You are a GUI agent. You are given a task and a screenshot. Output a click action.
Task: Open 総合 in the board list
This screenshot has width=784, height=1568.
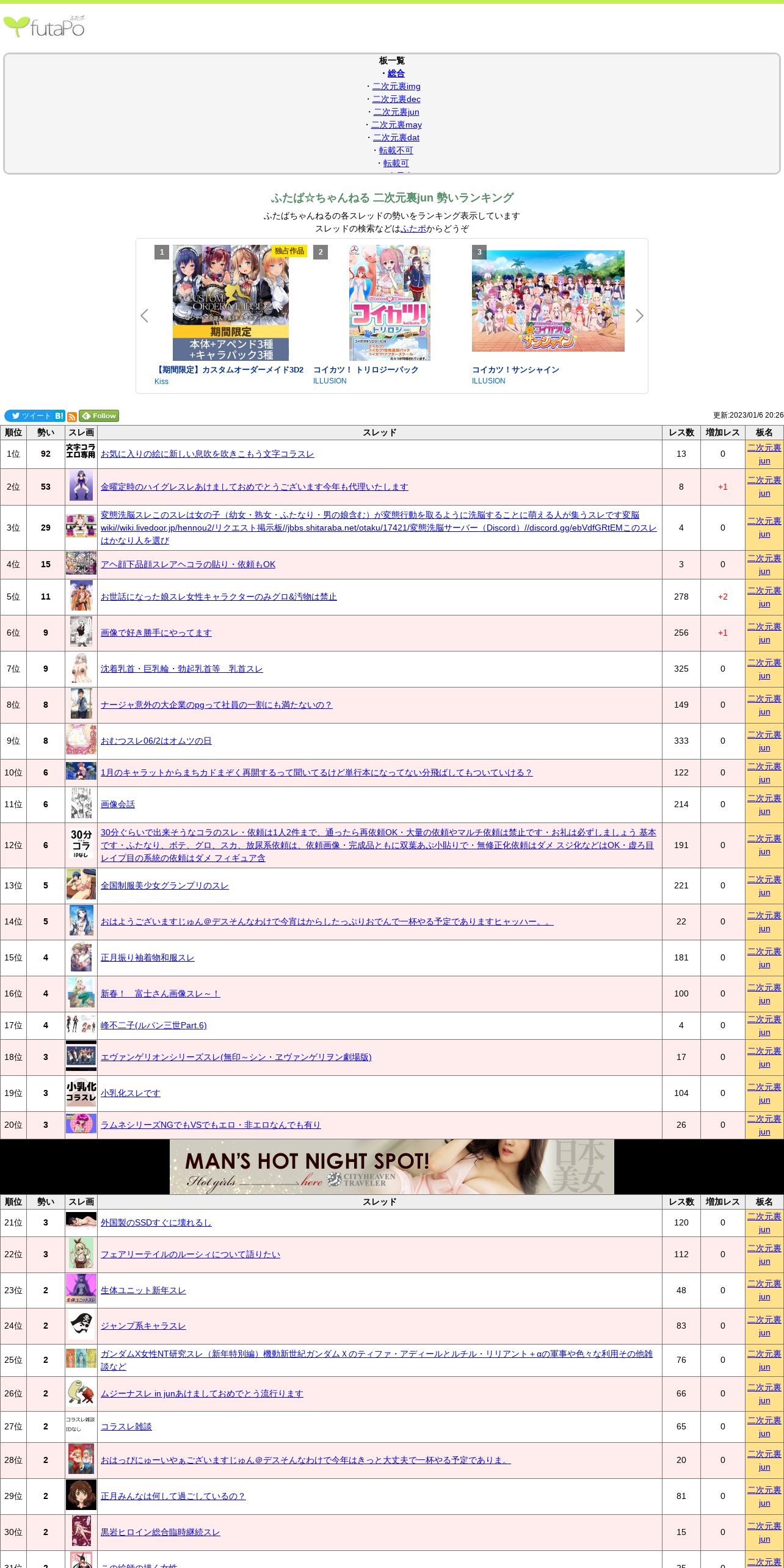click(396, 73)
